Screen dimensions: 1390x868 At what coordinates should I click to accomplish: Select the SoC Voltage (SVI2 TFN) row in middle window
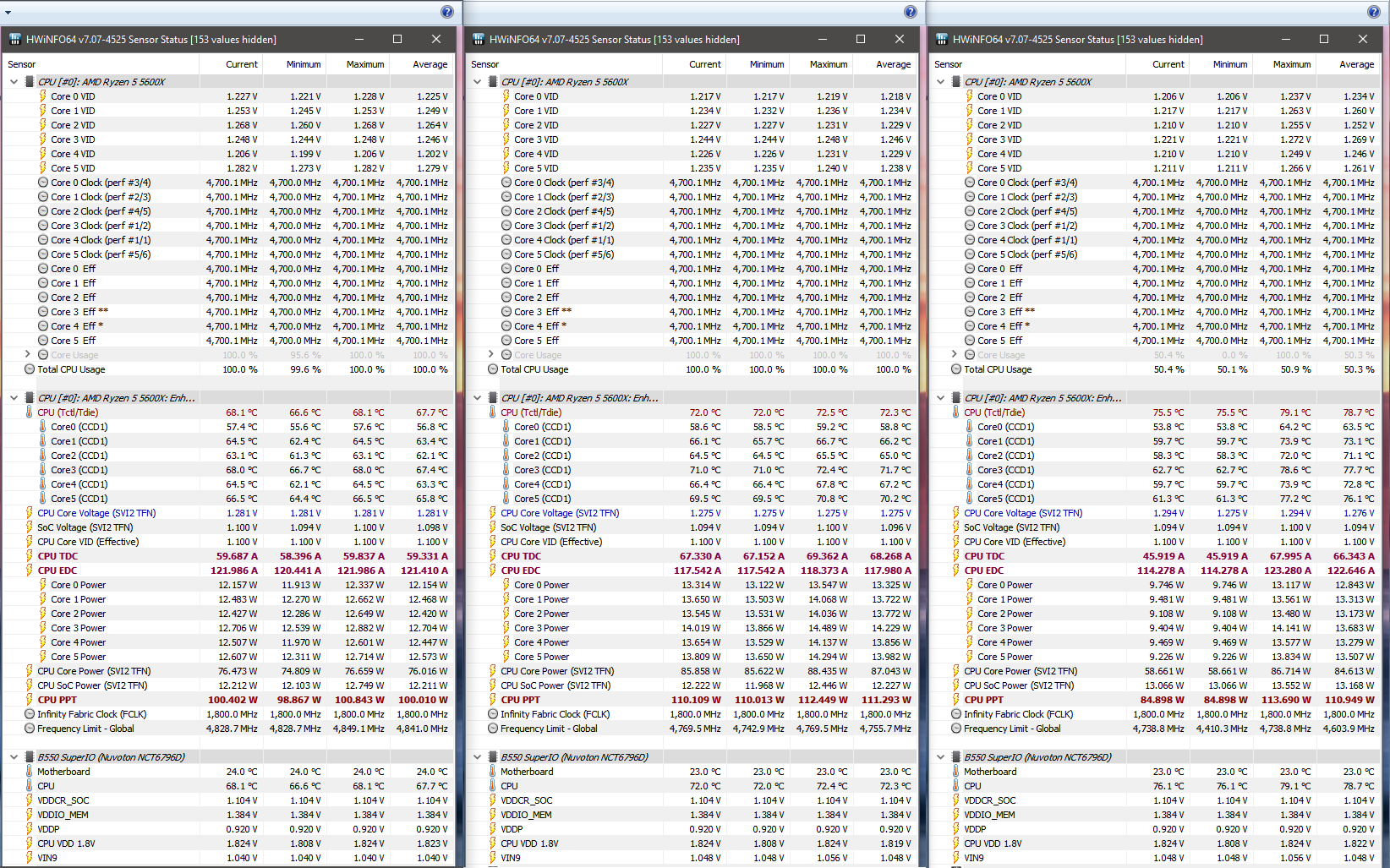pos(692,527)
